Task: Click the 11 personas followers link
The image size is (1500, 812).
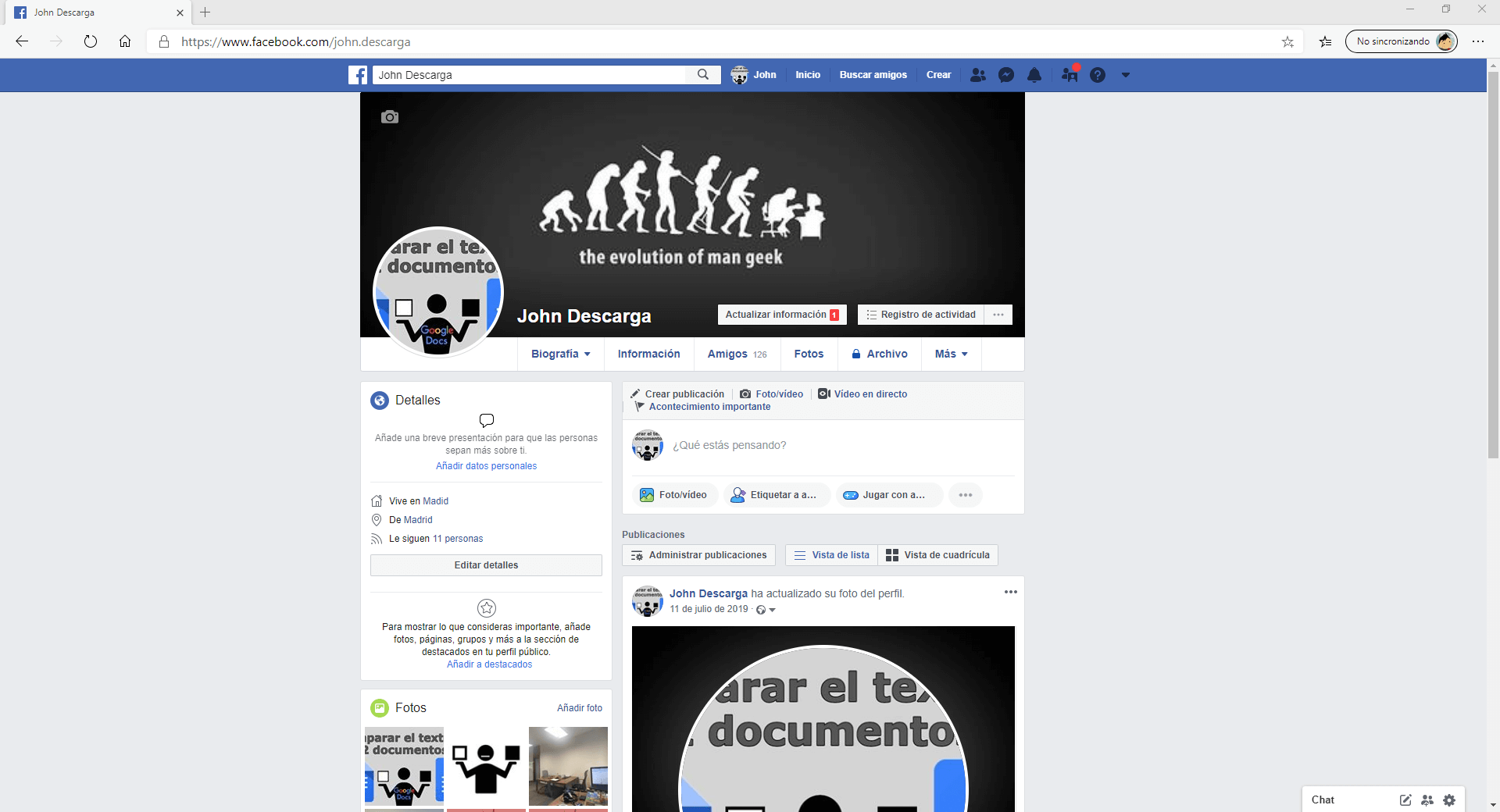Action: [x=458, y=539]
